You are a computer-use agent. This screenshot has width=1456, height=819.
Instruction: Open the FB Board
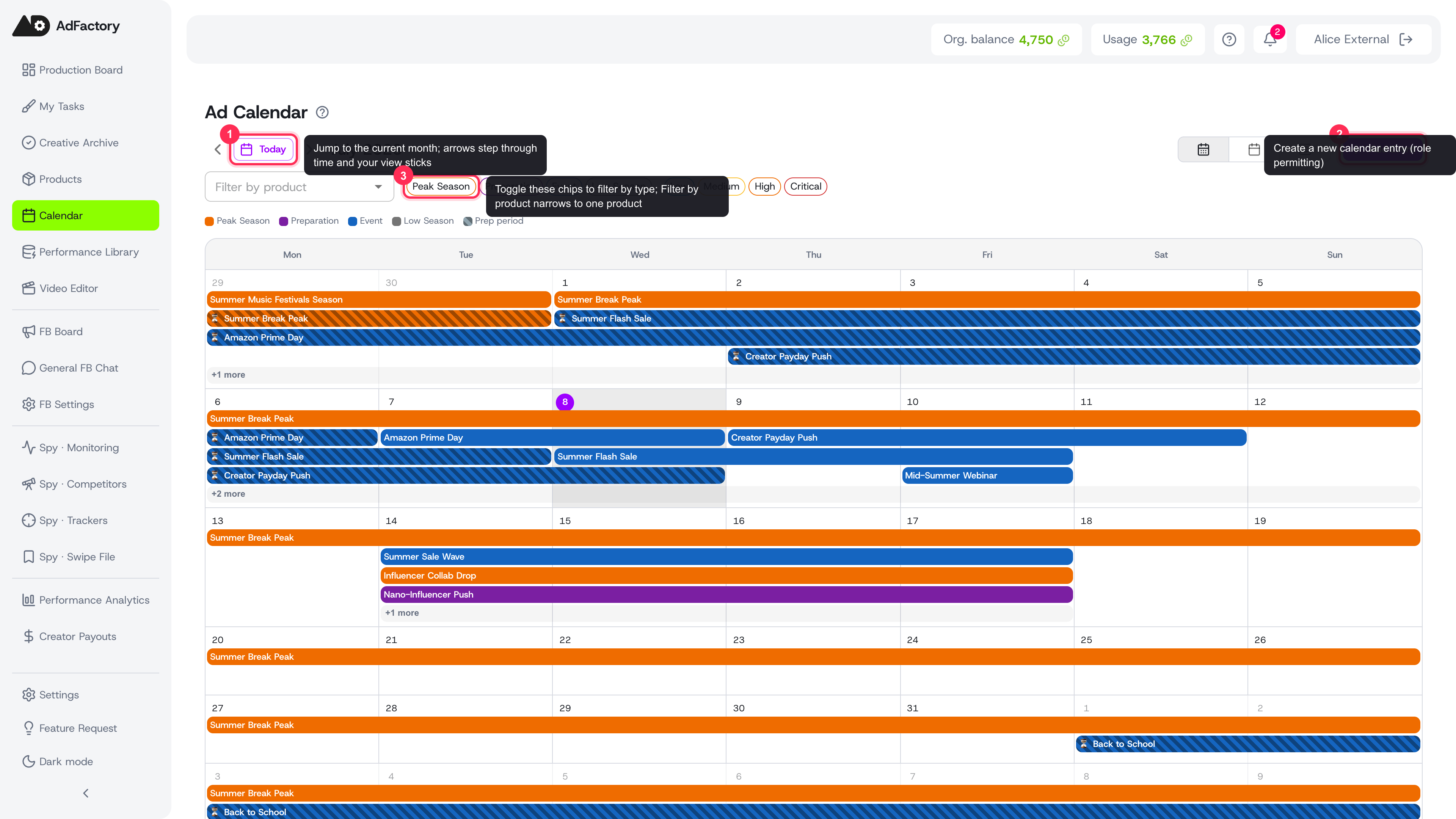(85, 332)
